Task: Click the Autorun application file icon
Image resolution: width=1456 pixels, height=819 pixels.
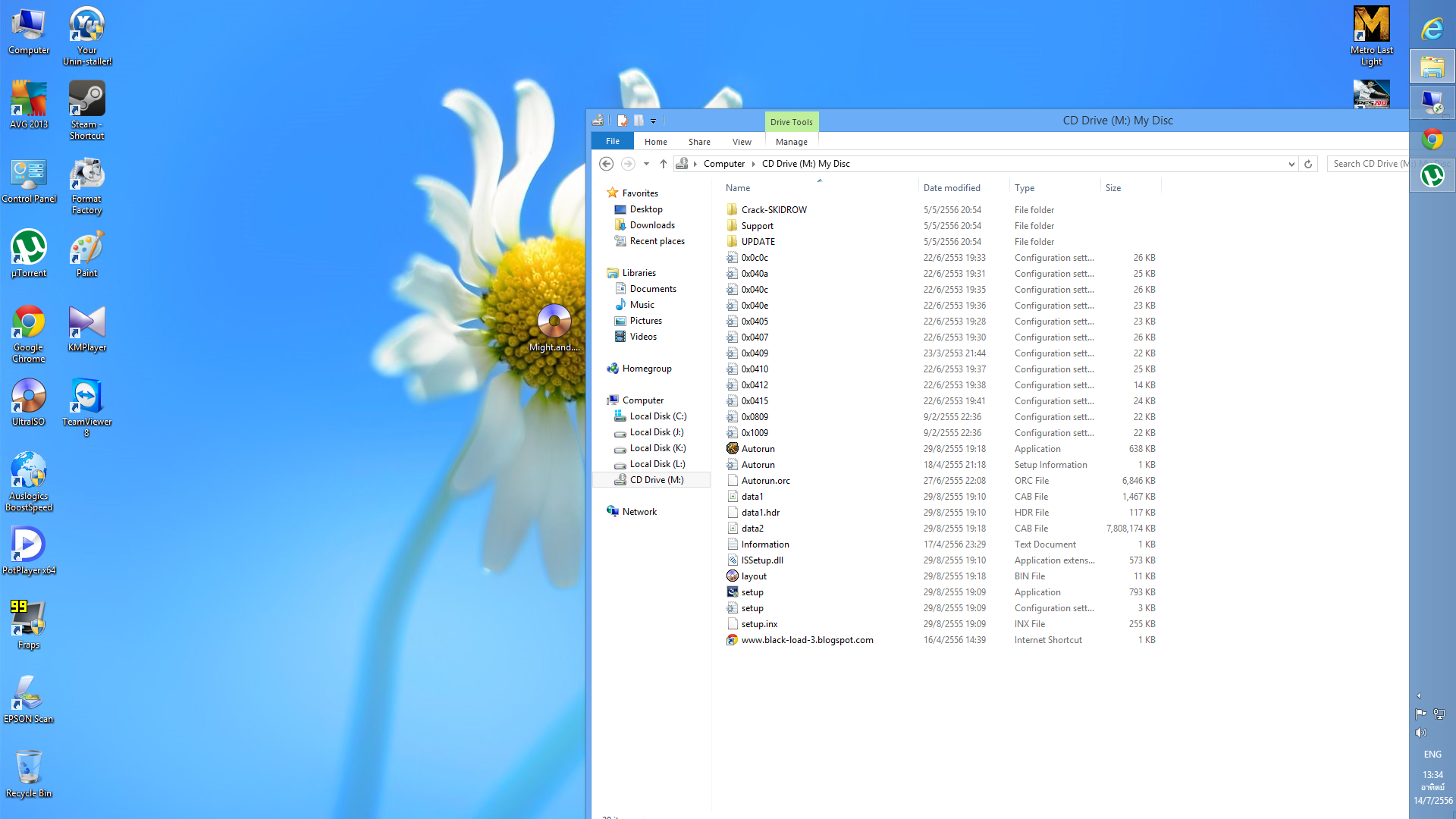Action: (x=732, y=448)
